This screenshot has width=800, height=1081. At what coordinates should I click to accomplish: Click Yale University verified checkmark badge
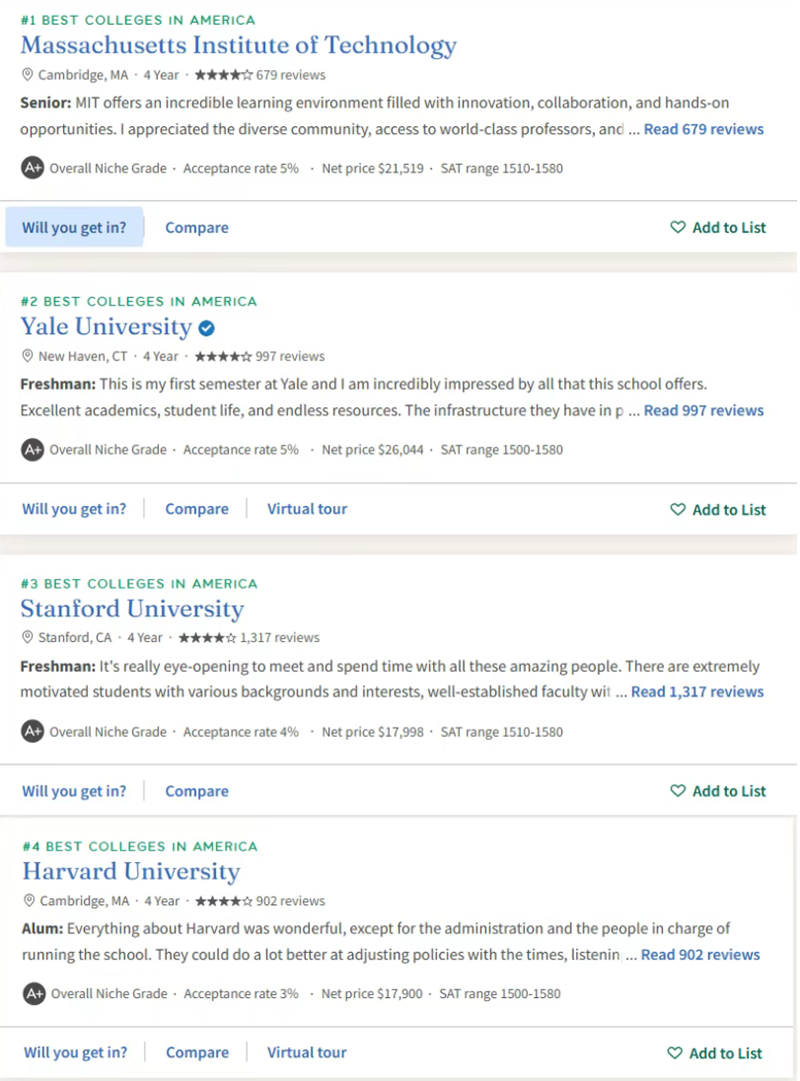(x=206, y=328)
